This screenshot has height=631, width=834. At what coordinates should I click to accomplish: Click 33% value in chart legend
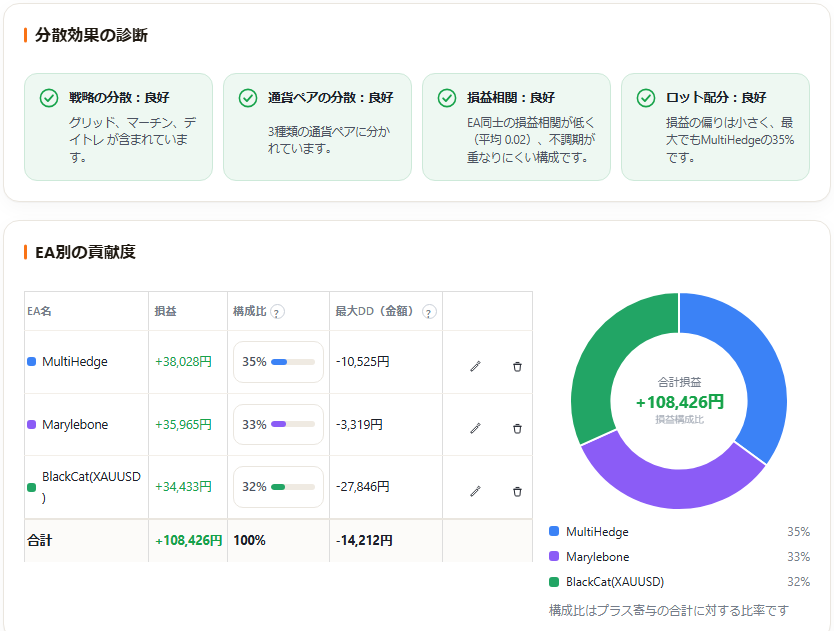[x=798, y=557]
